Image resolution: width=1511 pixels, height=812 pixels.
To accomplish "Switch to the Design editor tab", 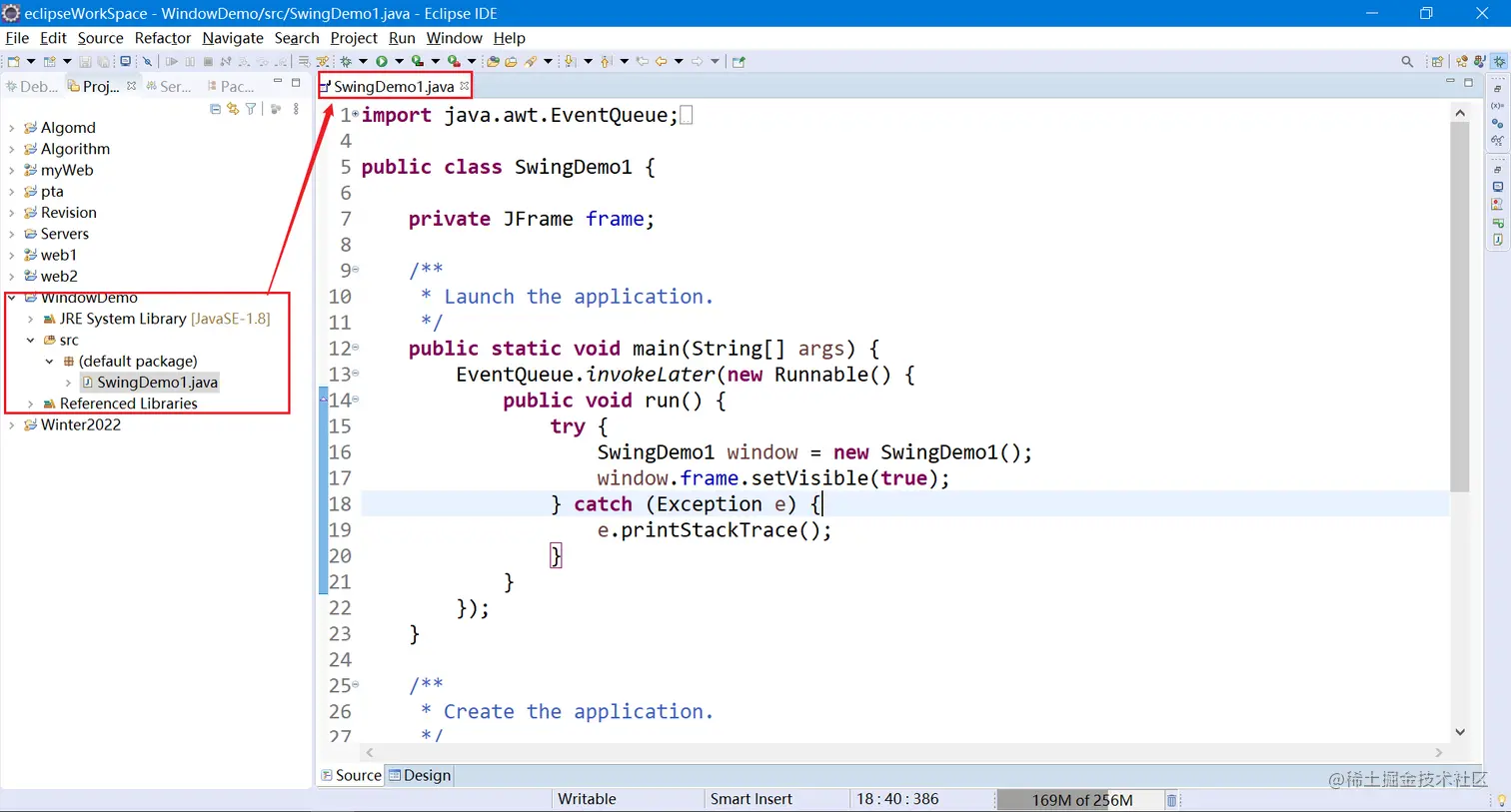I will pos(420,775).
